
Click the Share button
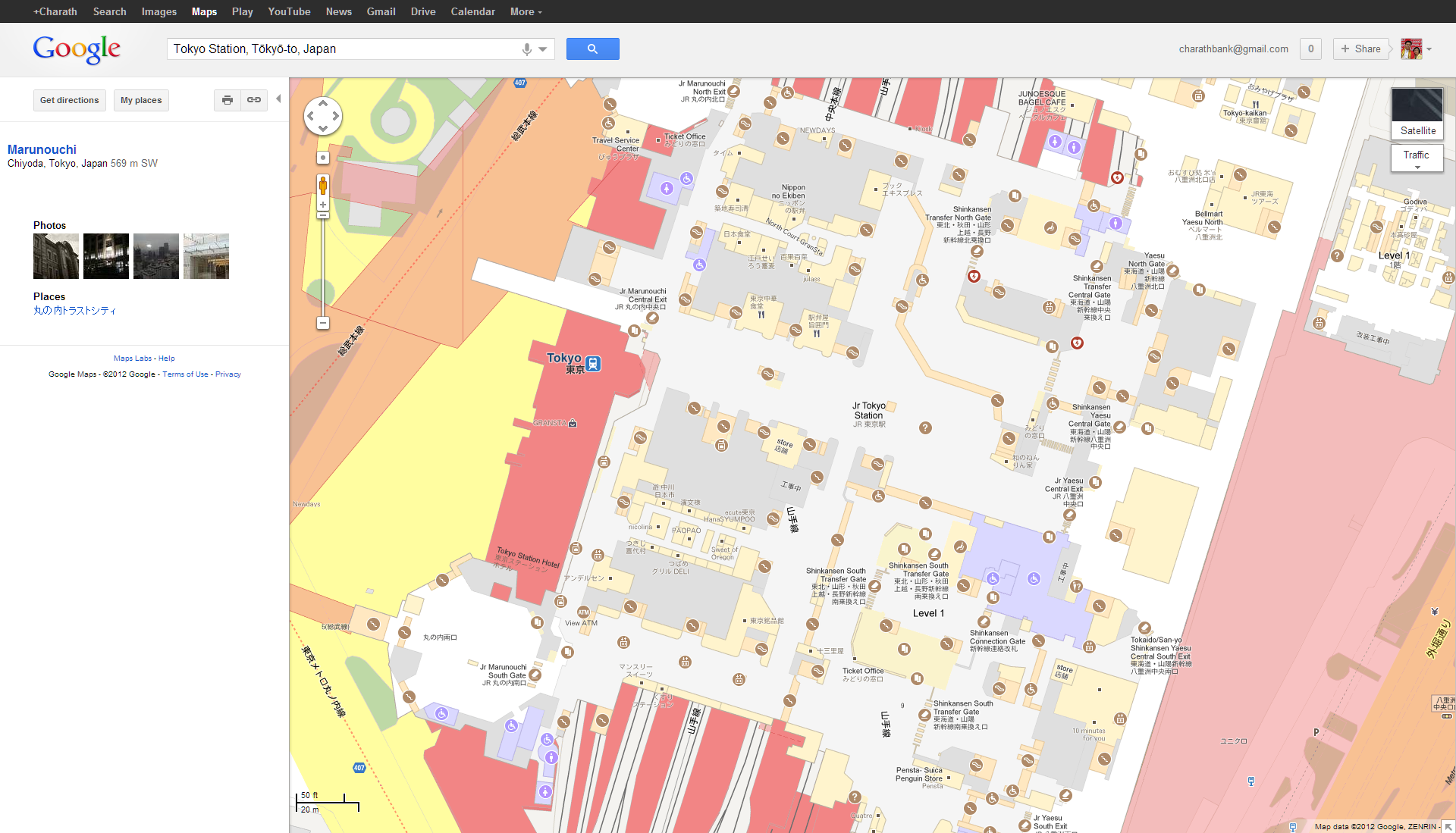(1360, 49)
